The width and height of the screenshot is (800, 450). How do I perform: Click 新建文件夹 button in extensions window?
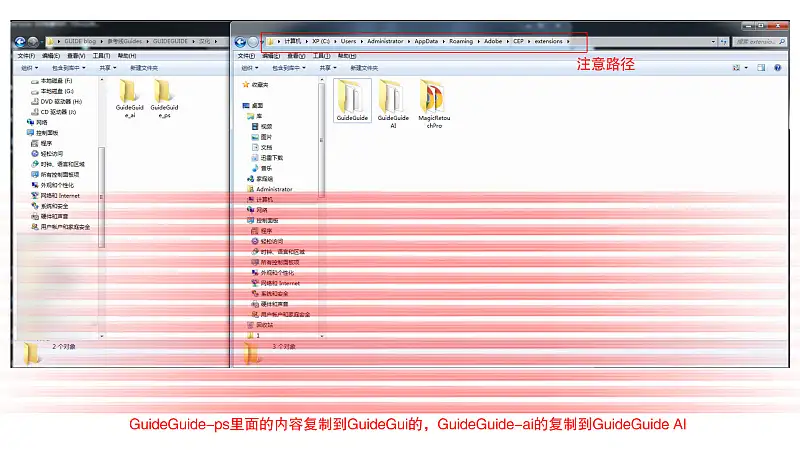[x=364, y=68]
